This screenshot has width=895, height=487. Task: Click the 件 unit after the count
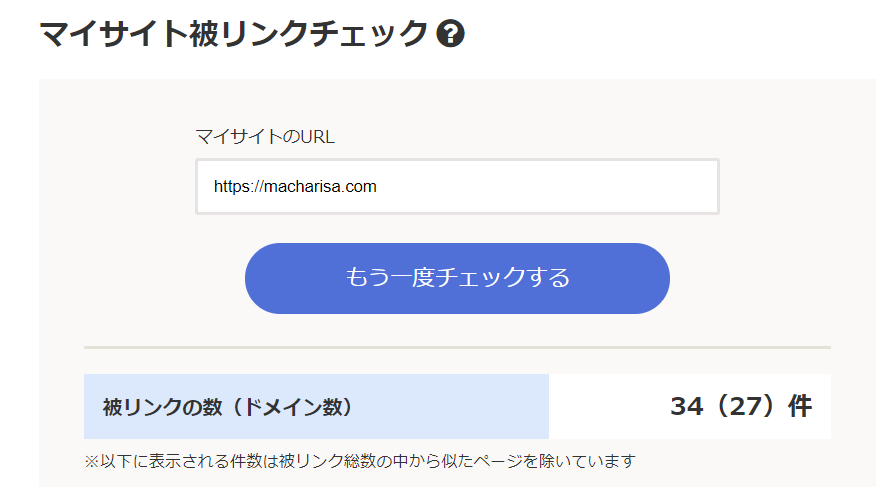pos(800,407)
